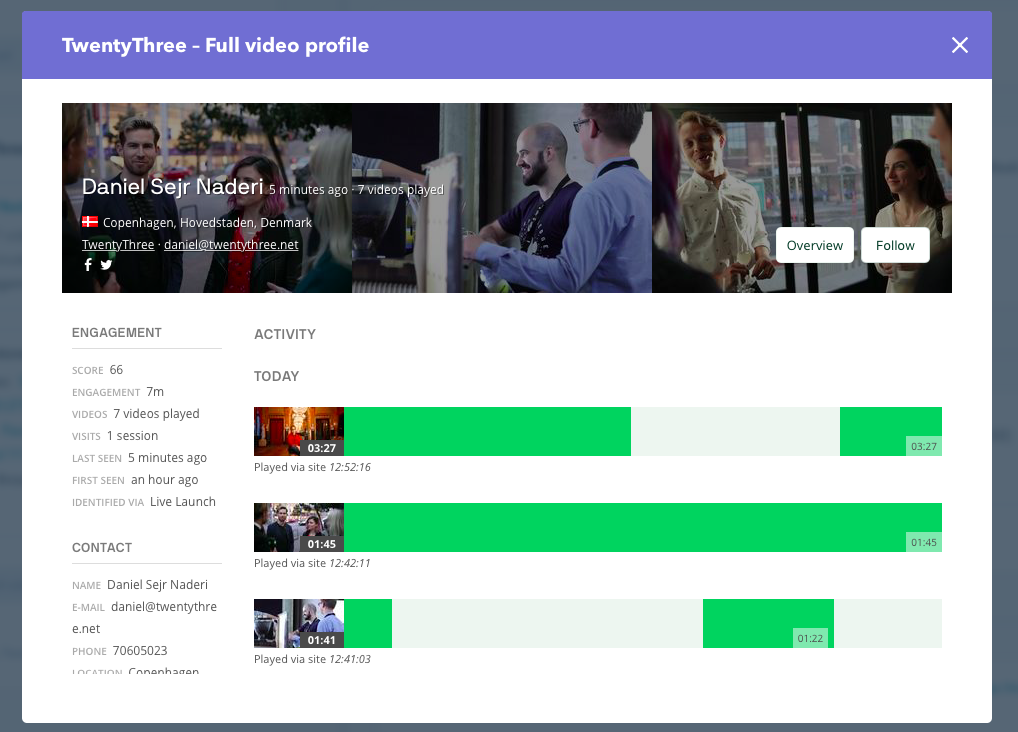
Task: Click the ACTIVITY section heading
Action: tap(285, 334)
